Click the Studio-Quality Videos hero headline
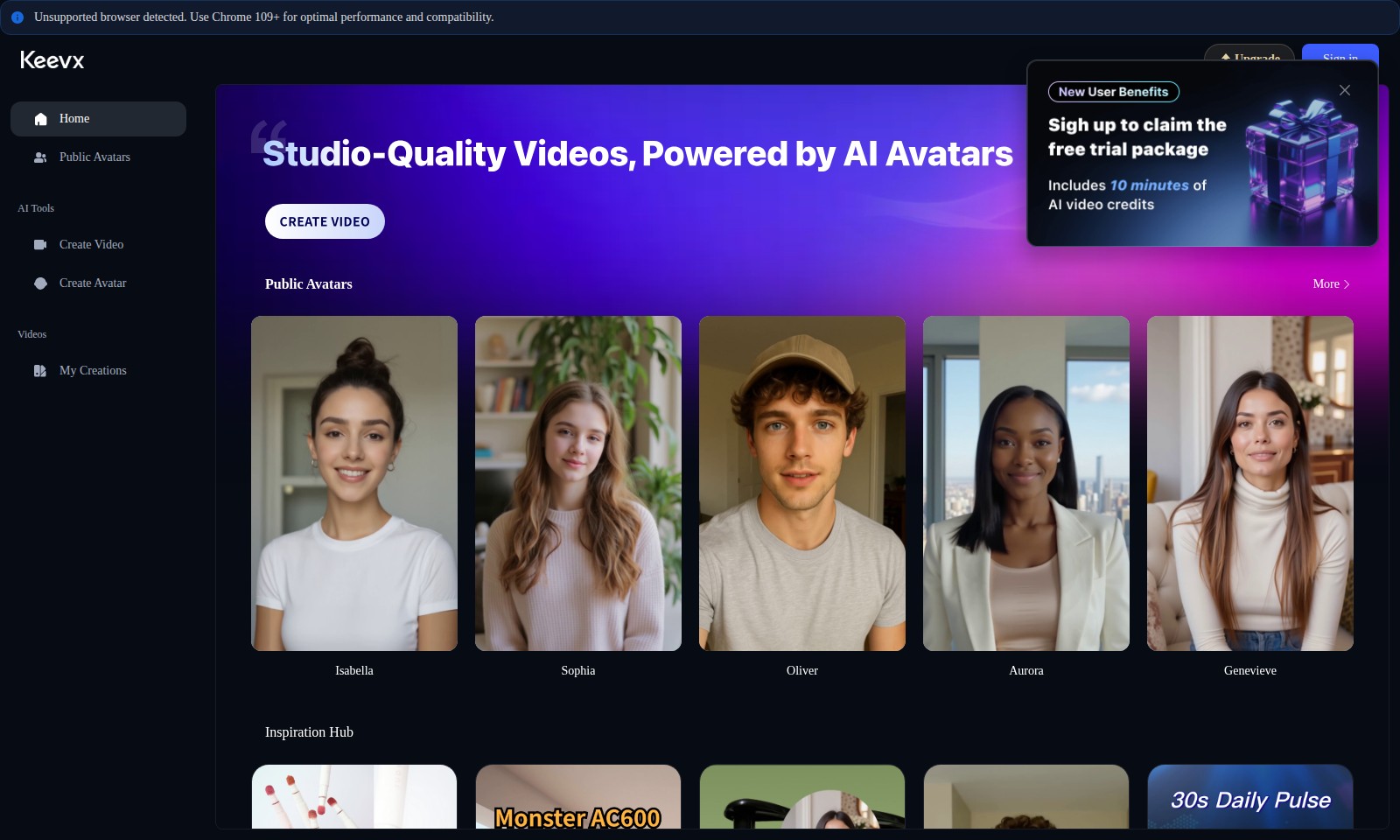 (x=638, y=154)
